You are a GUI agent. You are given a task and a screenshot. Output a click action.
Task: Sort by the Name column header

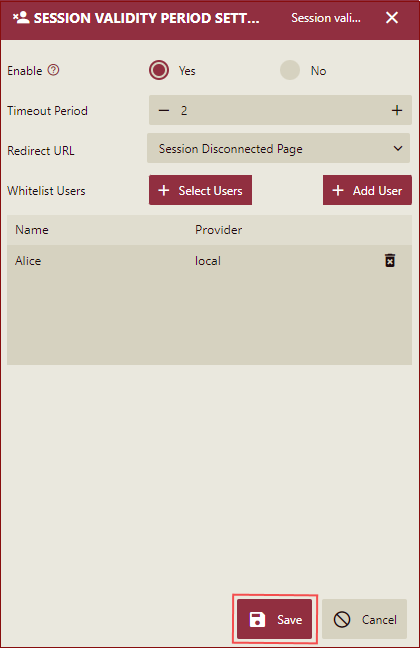point(32,230)
